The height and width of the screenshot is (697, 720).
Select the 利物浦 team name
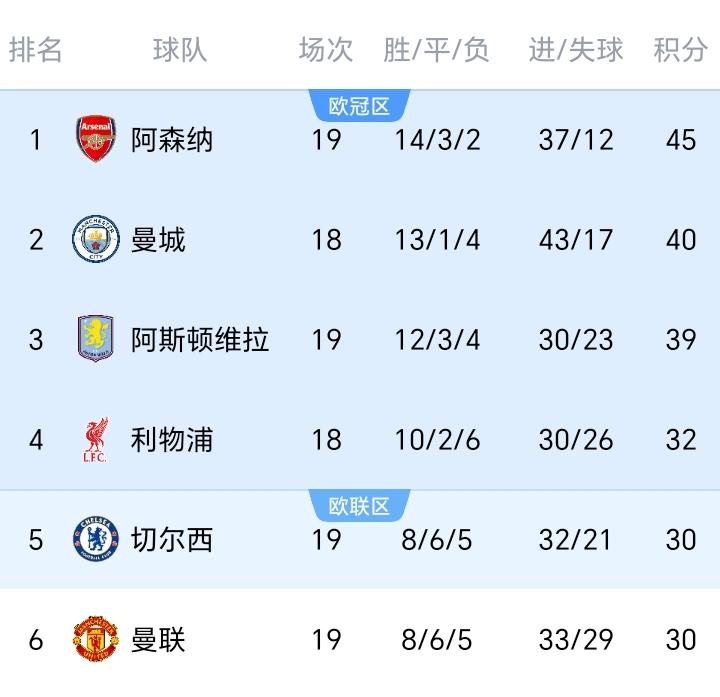[x=172, y=439]
